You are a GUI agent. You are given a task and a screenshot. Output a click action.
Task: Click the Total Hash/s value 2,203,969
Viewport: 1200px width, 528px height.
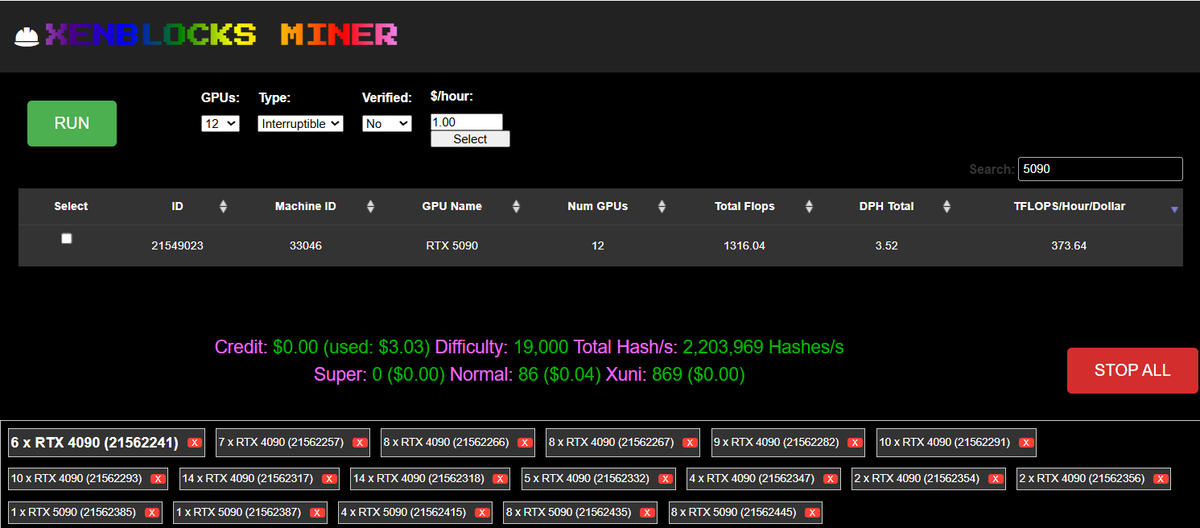point(763,347)
